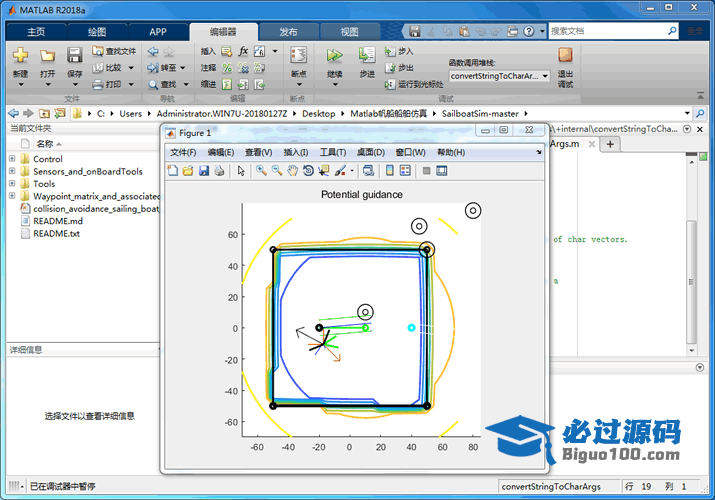
Task: Open the 比较 dropdown arrow
Action: coord(131,68)
